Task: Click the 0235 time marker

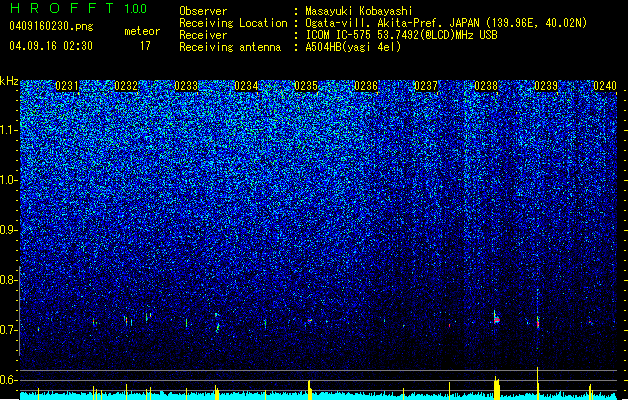Action: point(306,86)
